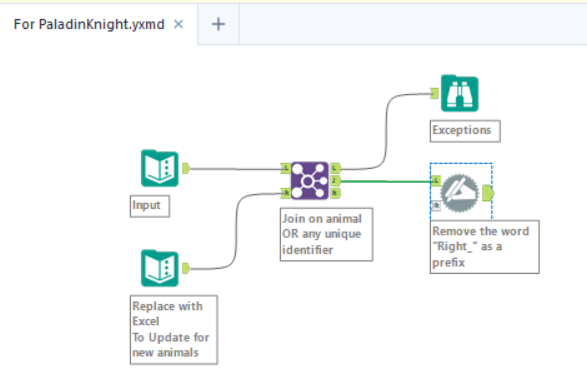The height and width of the screenshot is (368, 587).
Task: Select the second Input tool above "Replace with Excel"
Action: coord(159,268)
